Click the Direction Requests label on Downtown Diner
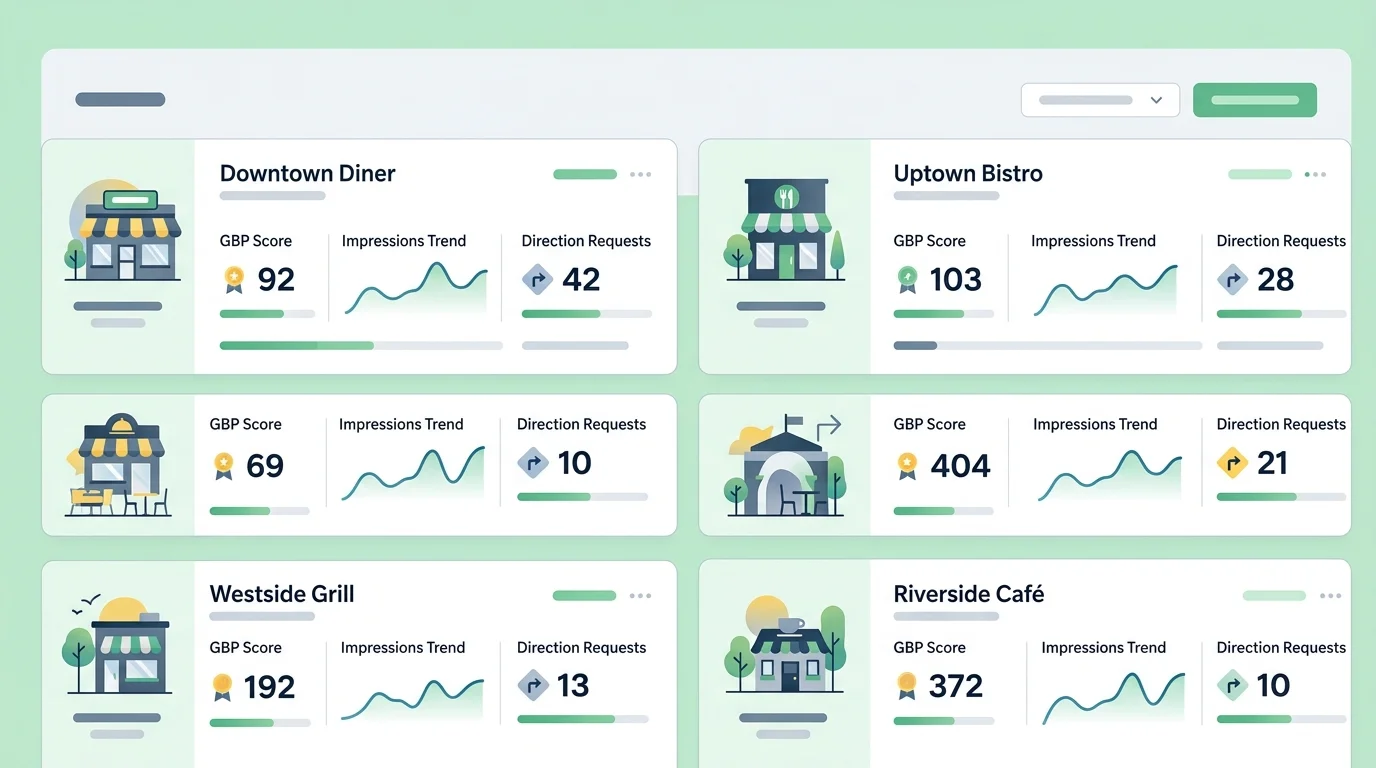The width and height of the screenshot is (1376, 768). (586, 241)
